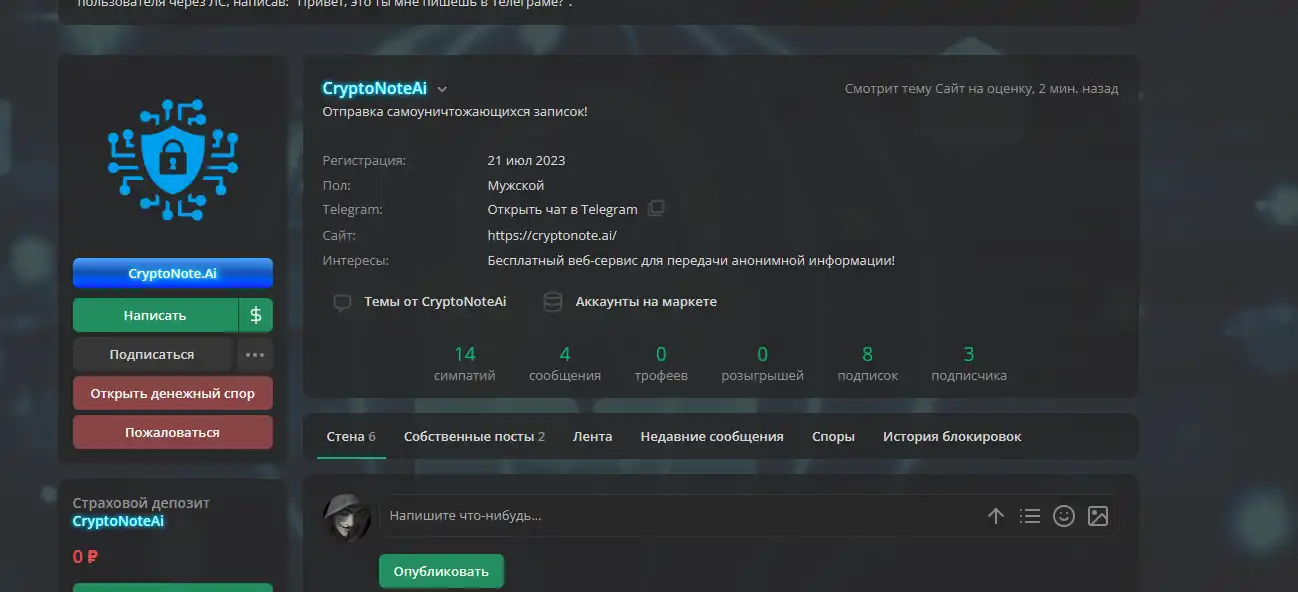The height and width of the screenshot is (592, 1298).
Task: Click the dollar transfer money icon
Action: click(255, 315)
